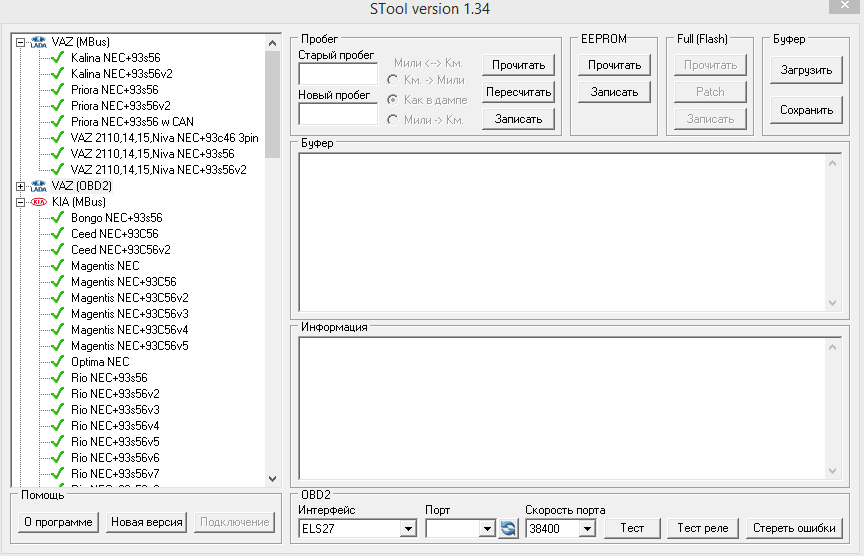This screenshot has height=556, width=864.
Task: Click the port refresh icon
Action: 508,528
